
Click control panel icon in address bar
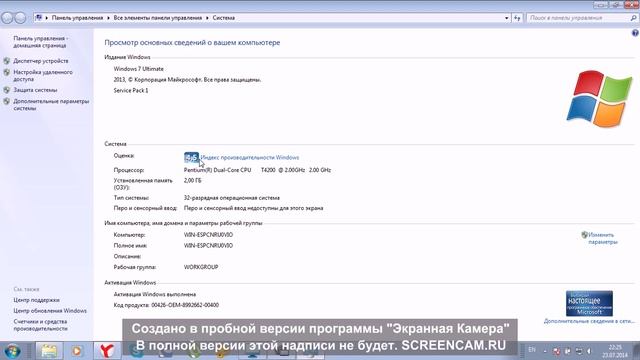pyautogui.click(x=39, y=18)
